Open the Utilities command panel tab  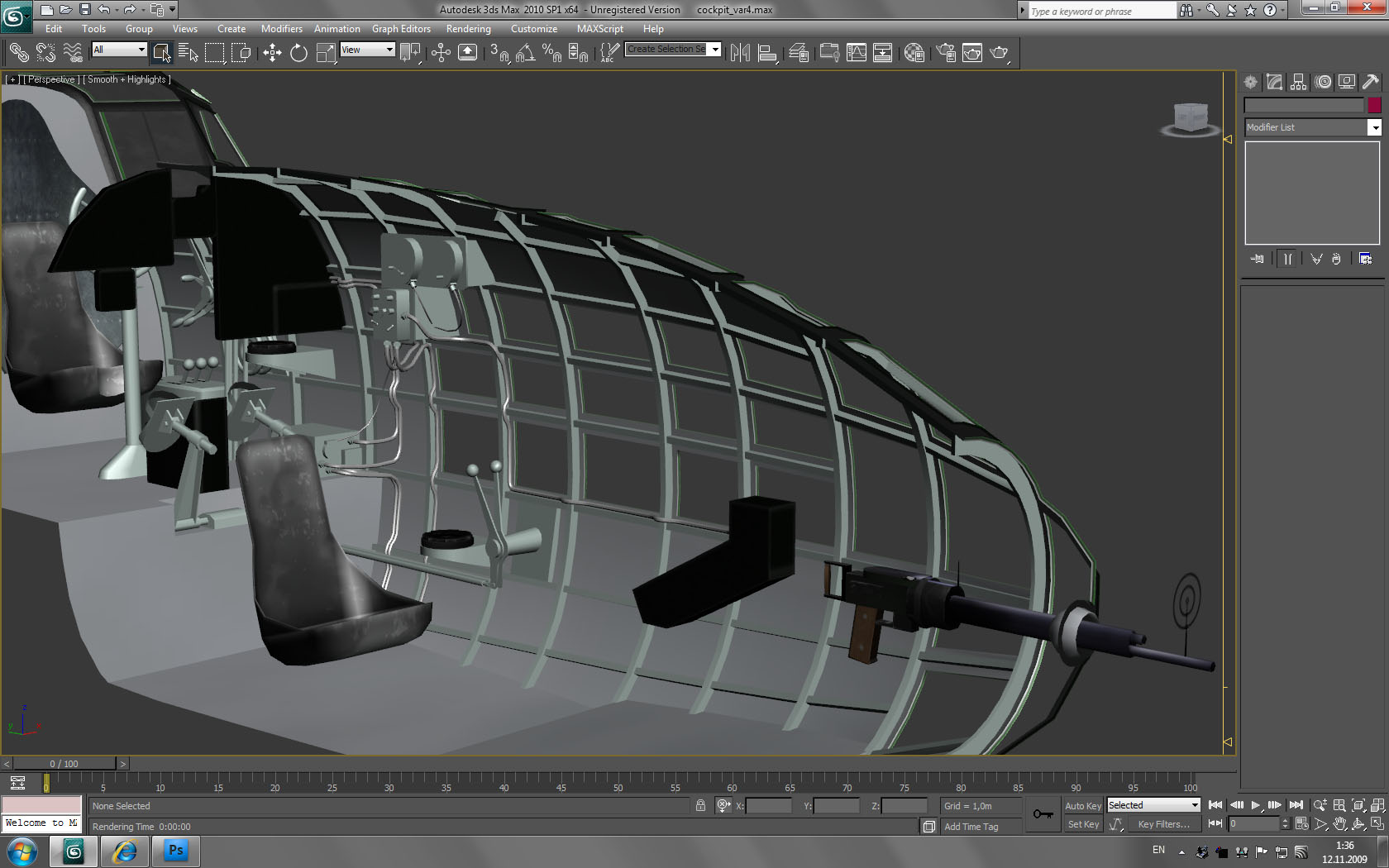tap(1370, 82)
